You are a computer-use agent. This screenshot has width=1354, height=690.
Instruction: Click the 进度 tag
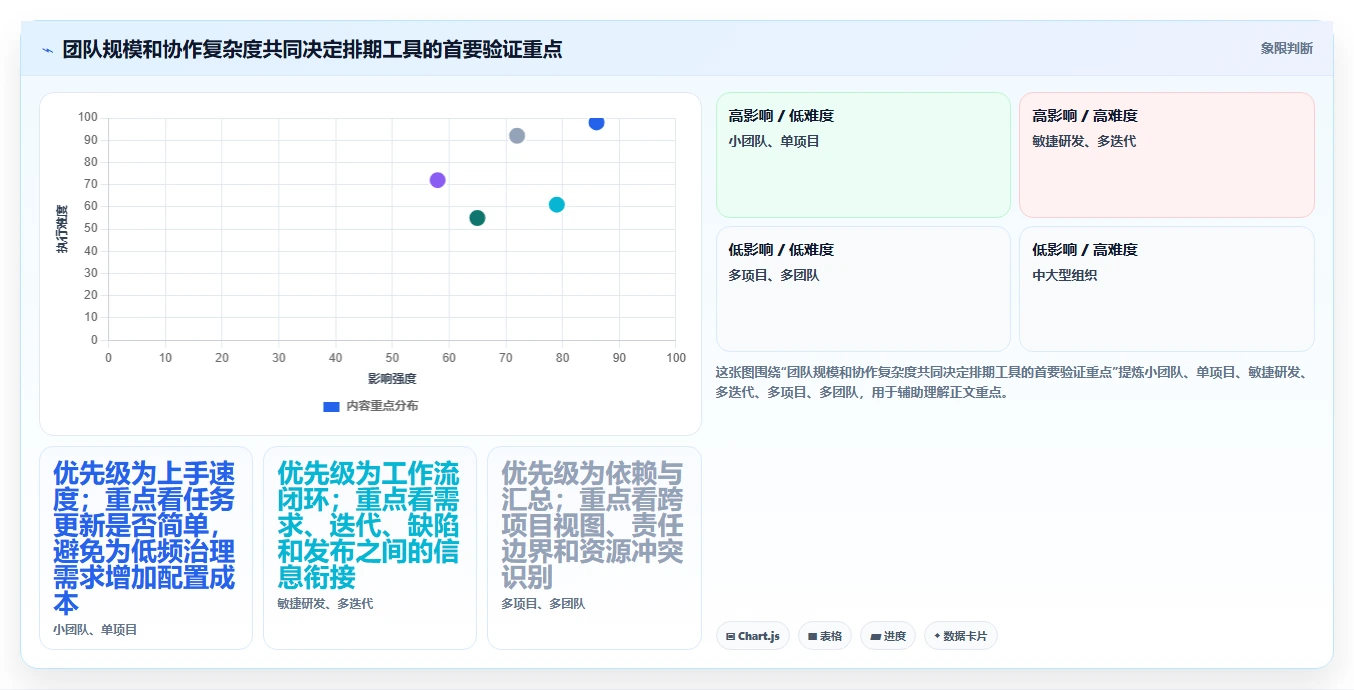(x=888, y=636)
